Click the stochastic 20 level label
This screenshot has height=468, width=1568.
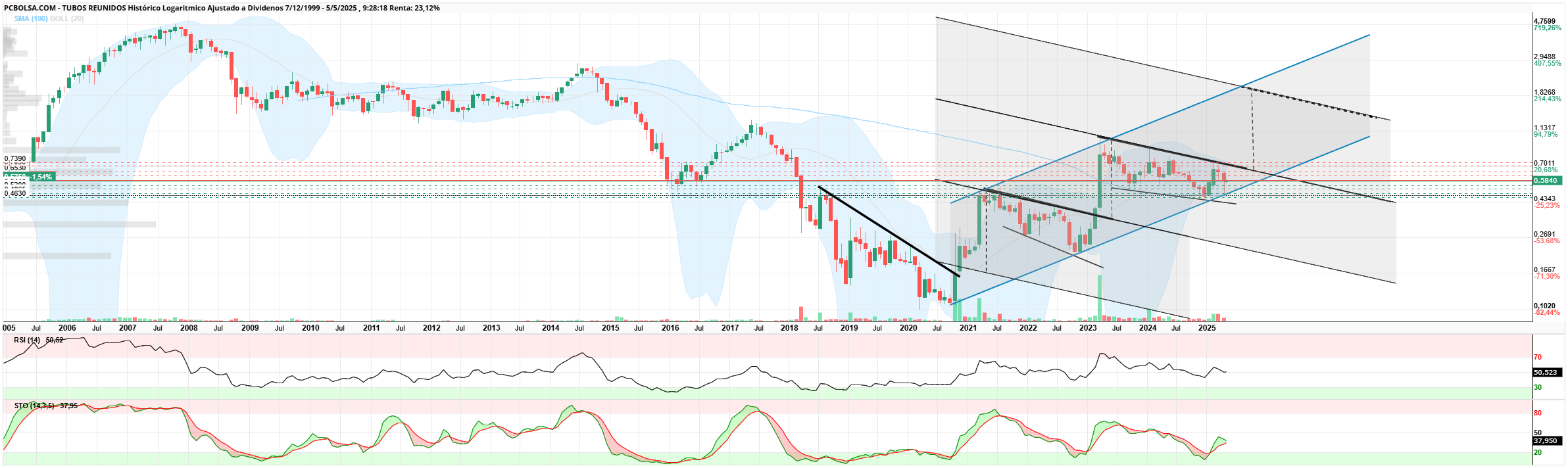coord(1538,452)
